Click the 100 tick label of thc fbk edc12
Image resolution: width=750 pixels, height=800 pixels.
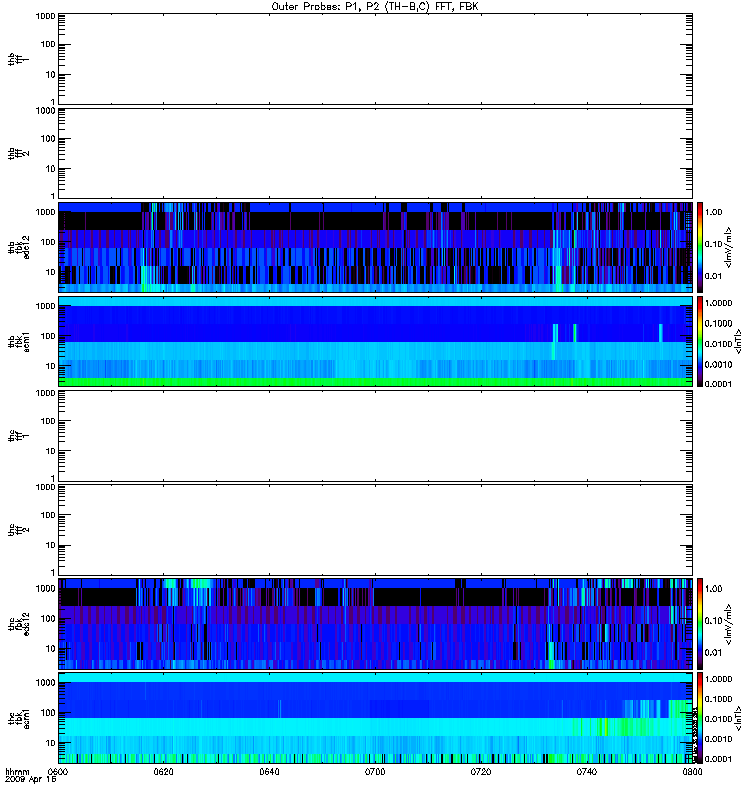click(x=47, y=619)
